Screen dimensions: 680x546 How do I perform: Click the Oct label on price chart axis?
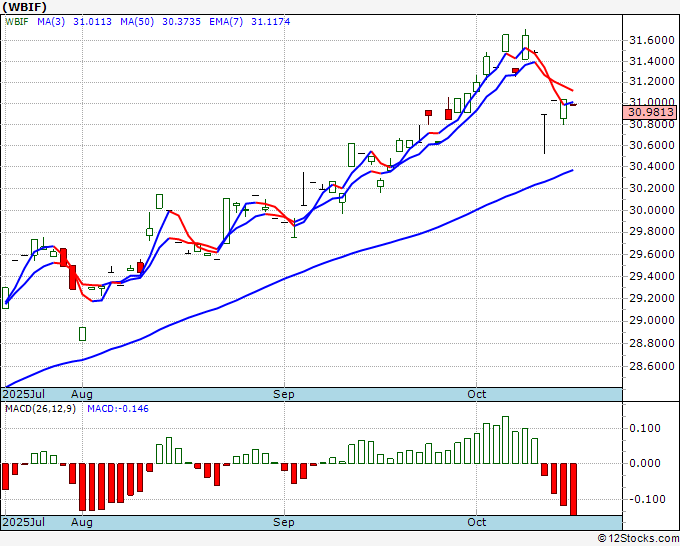click(477, 394)
